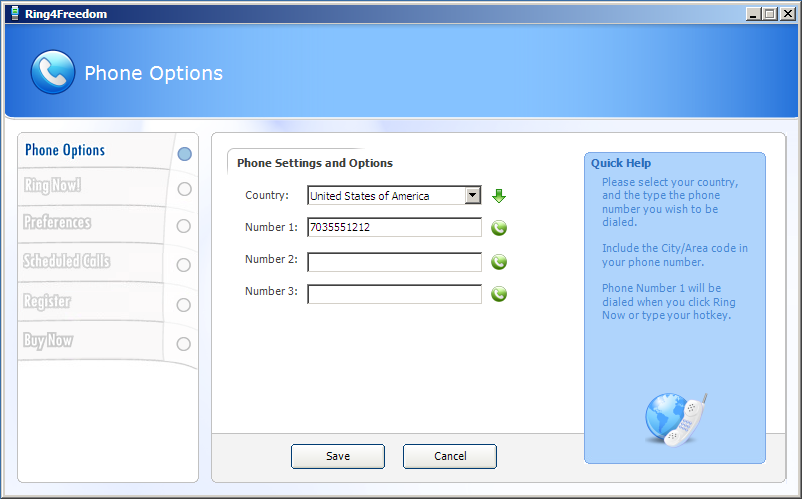Image resolution: width=802 pixels, height=499 pixels.
Task: Click the green call icon for Number 3
Action: [x=499, y=294]
